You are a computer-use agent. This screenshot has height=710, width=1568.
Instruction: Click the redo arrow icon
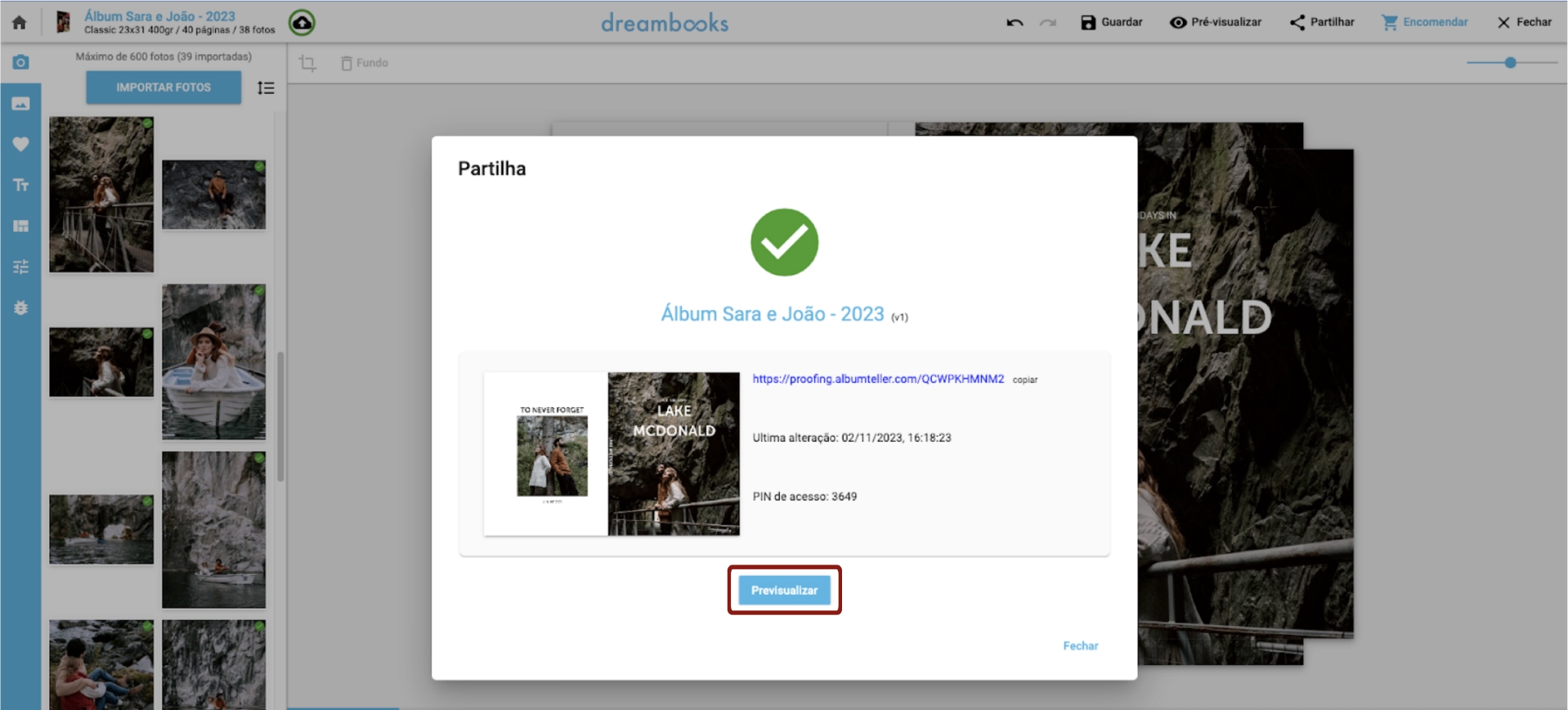click(1047, 23)
